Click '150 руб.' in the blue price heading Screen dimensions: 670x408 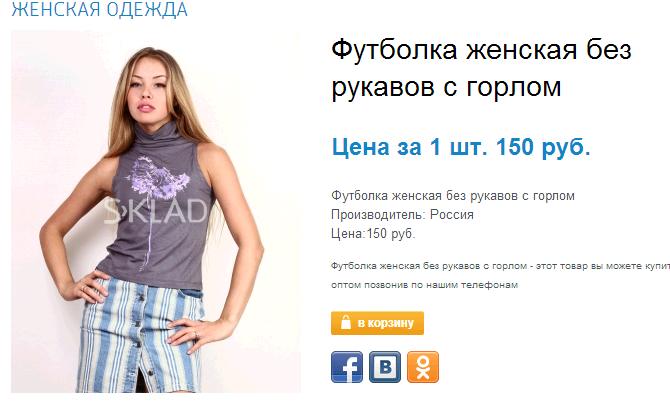pyautogui.click(x=543, y=147)
